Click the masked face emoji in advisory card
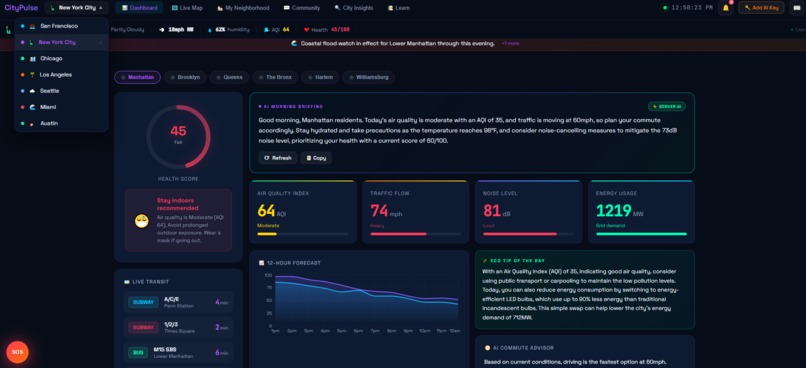Image resolution: width=806 pixels, height=368 pixels. tap(141, 221)
